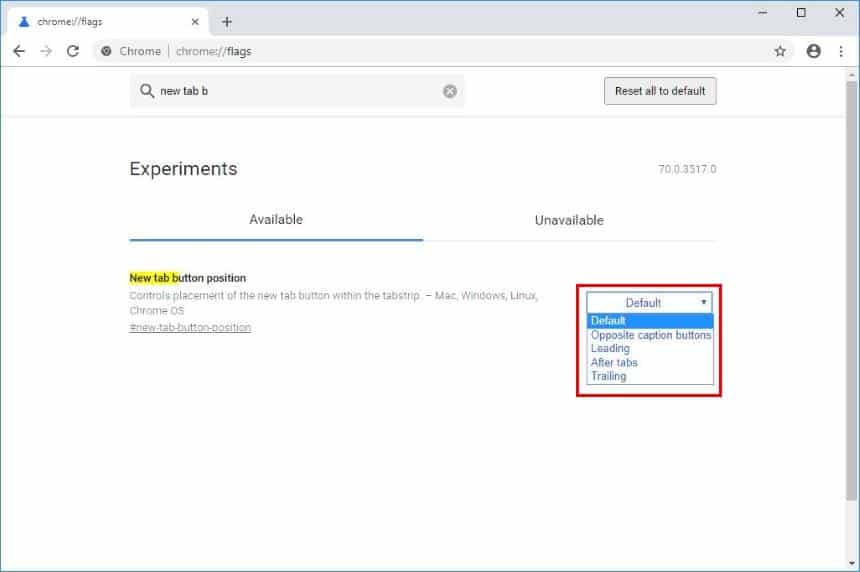Go back with the browser back arrow
The image size is (860, 572).
pos(19,51)
